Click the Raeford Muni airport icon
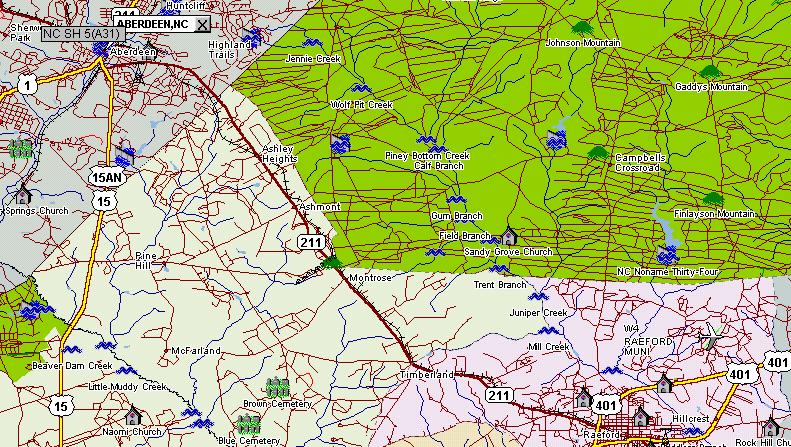The image size is (791, 447). click(710, 338)
